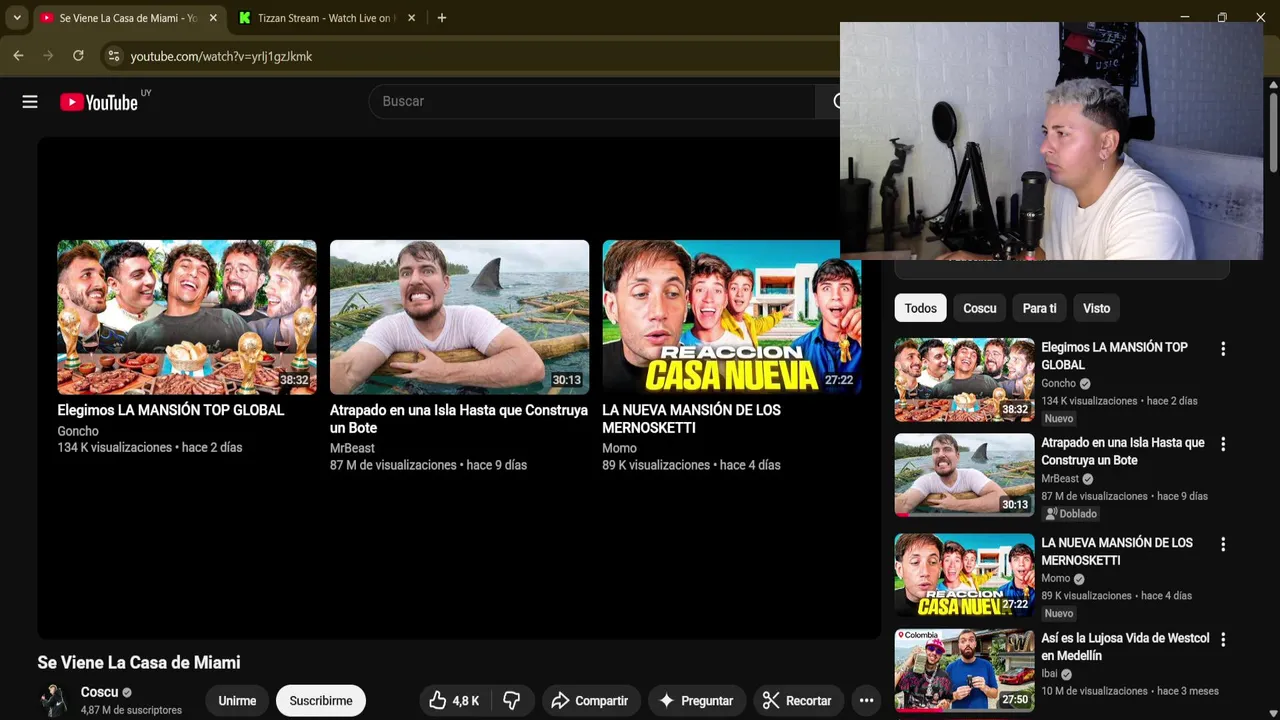This screenshot has width=1280, height=720.
Task: Focus the Buscar search box
Action: [x=592, y=101]
